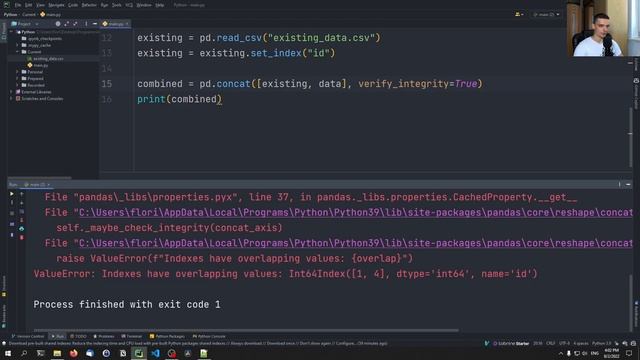
Task: Expand the Prepared folder
Action: (18, 78)
